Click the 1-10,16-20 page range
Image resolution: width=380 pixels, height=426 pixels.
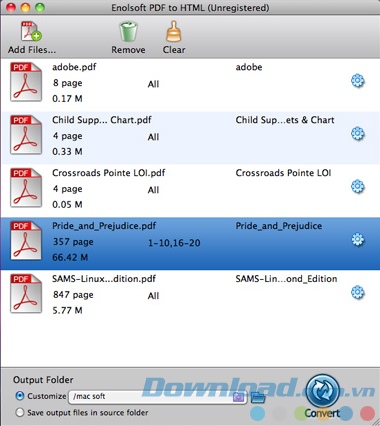(174, 243)
